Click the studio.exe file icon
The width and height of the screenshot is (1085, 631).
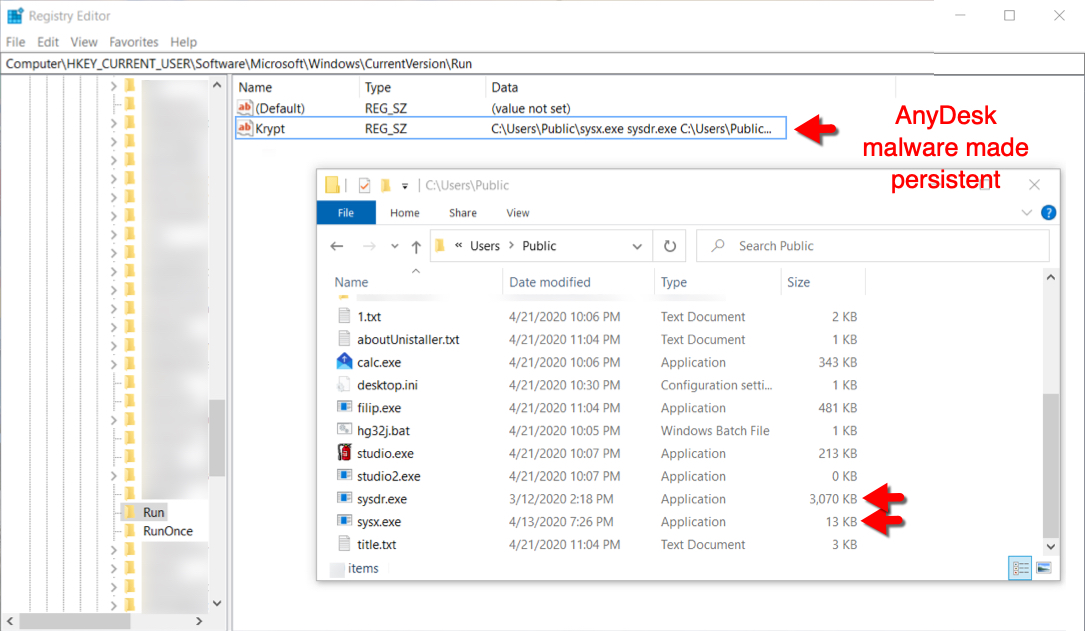pyautogui.click(x=344, y=453)
